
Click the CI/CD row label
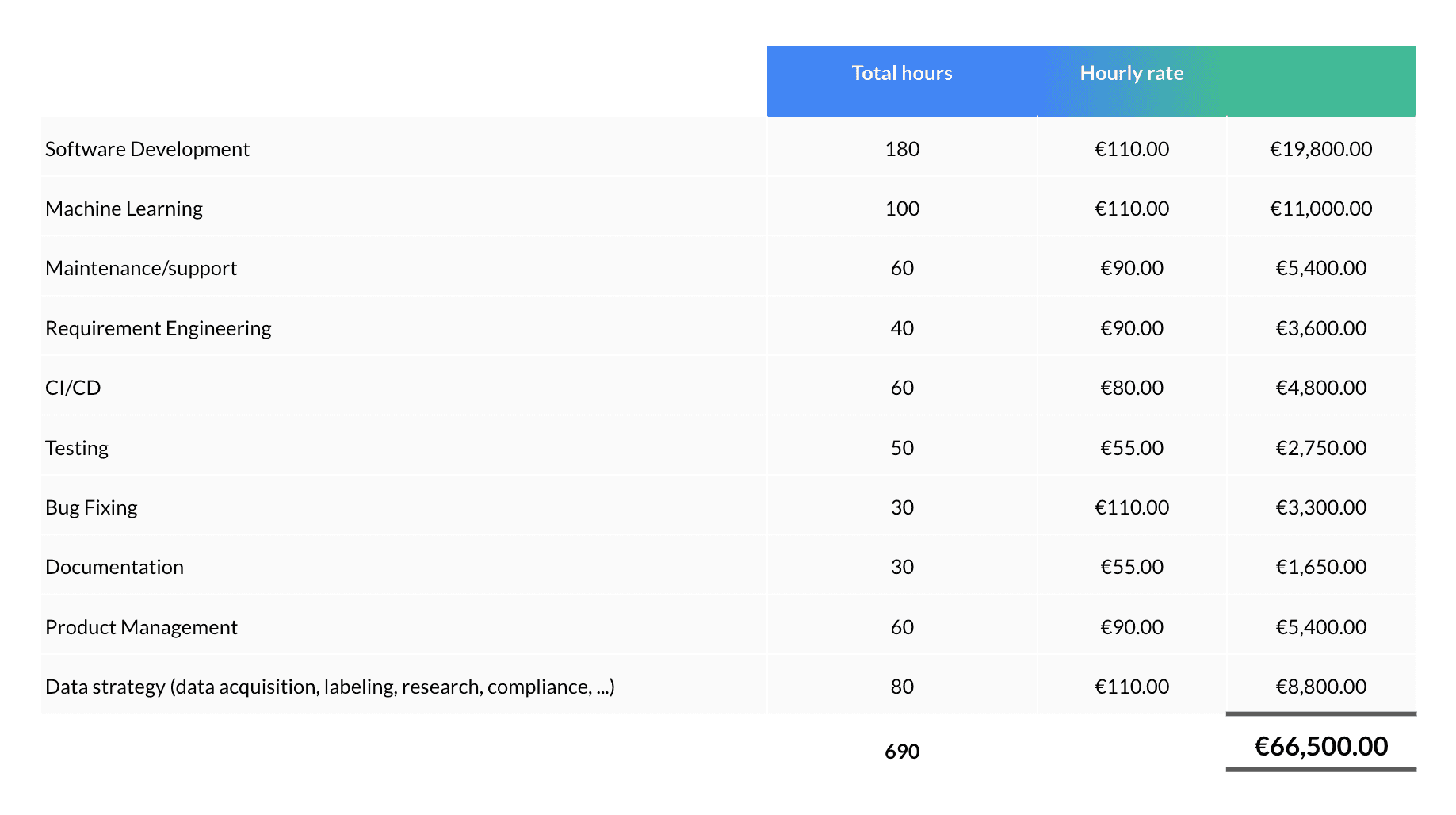74,388
